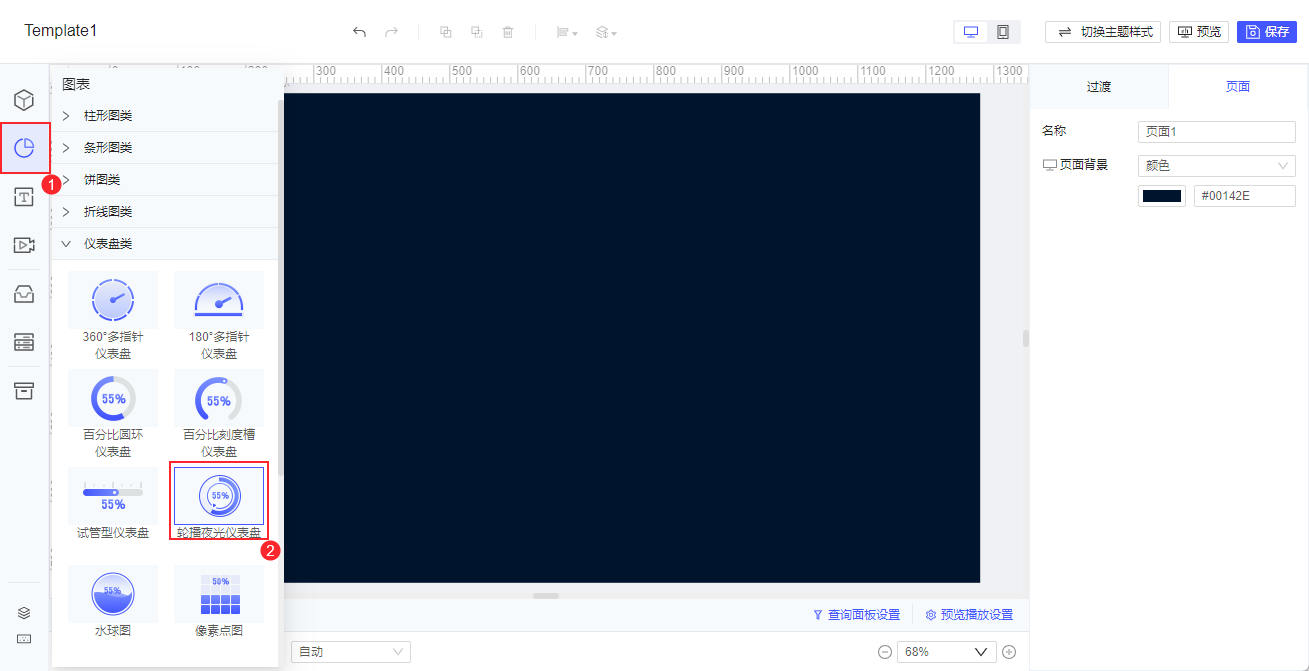
Task: Click the redo arrow icon
Action: [391, 32]
